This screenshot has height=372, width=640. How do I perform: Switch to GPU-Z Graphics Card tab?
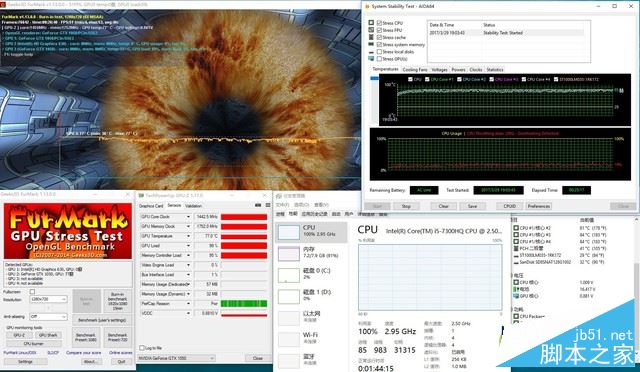(151, 206)
